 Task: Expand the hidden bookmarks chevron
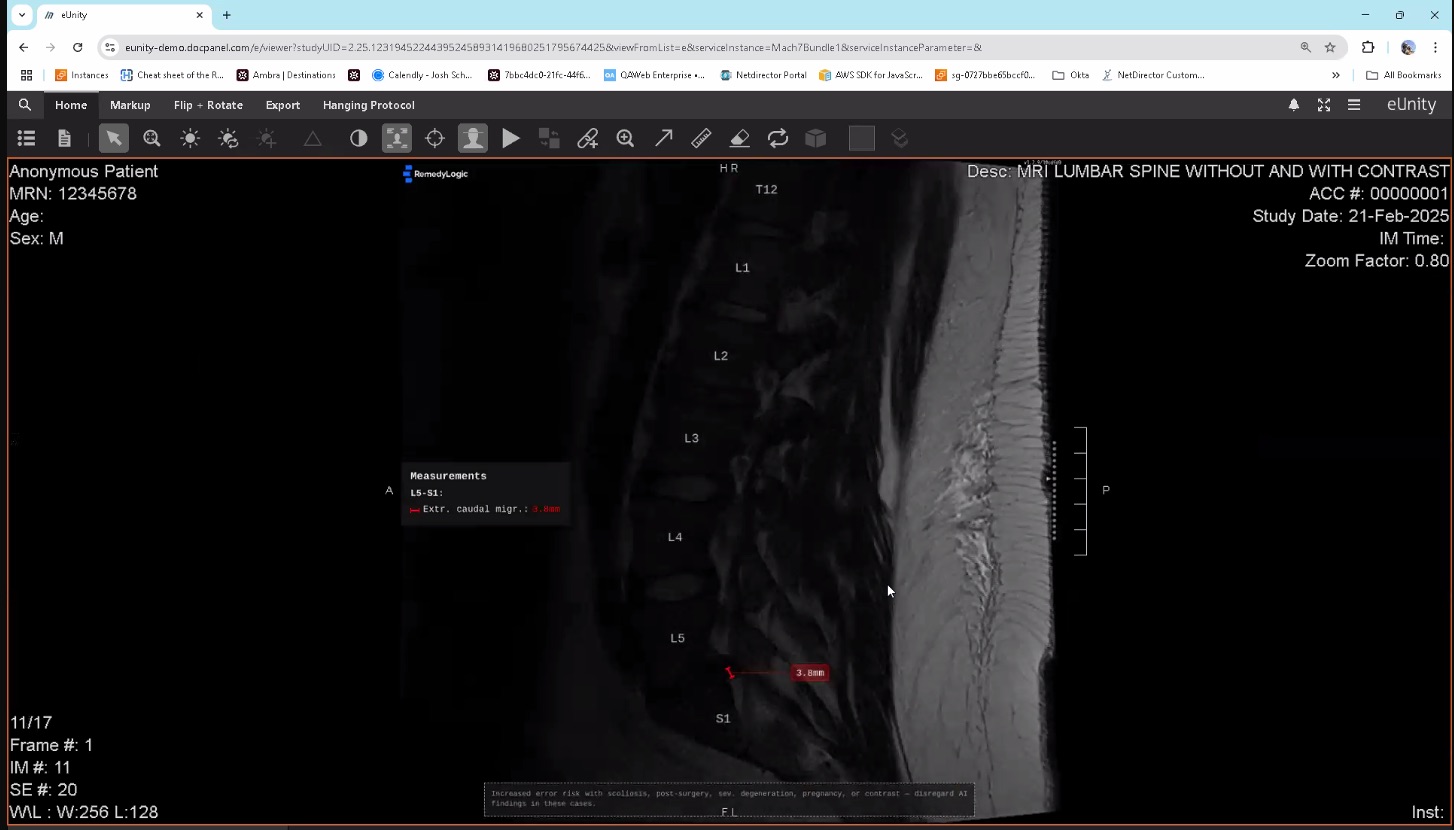1336,75
